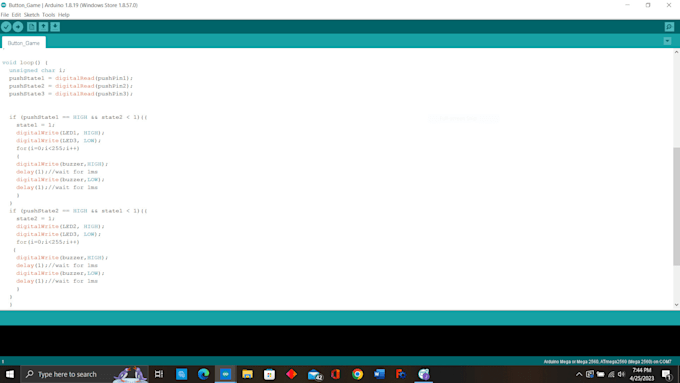Save the sketch with the Save icon

click(x=55, y=27)
